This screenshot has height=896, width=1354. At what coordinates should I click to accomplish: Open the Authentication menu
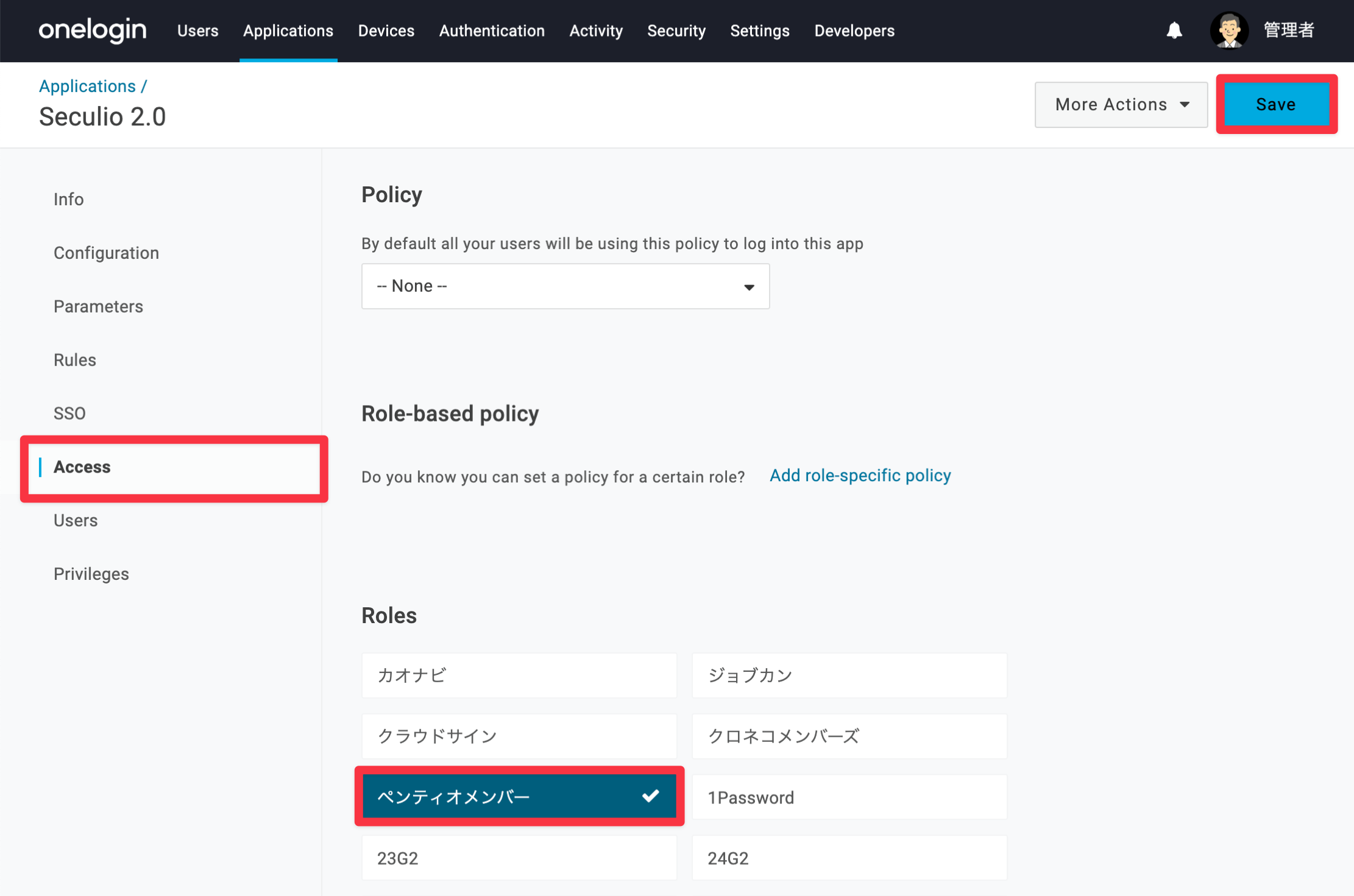pyautogui.click(x=492, y=31)
